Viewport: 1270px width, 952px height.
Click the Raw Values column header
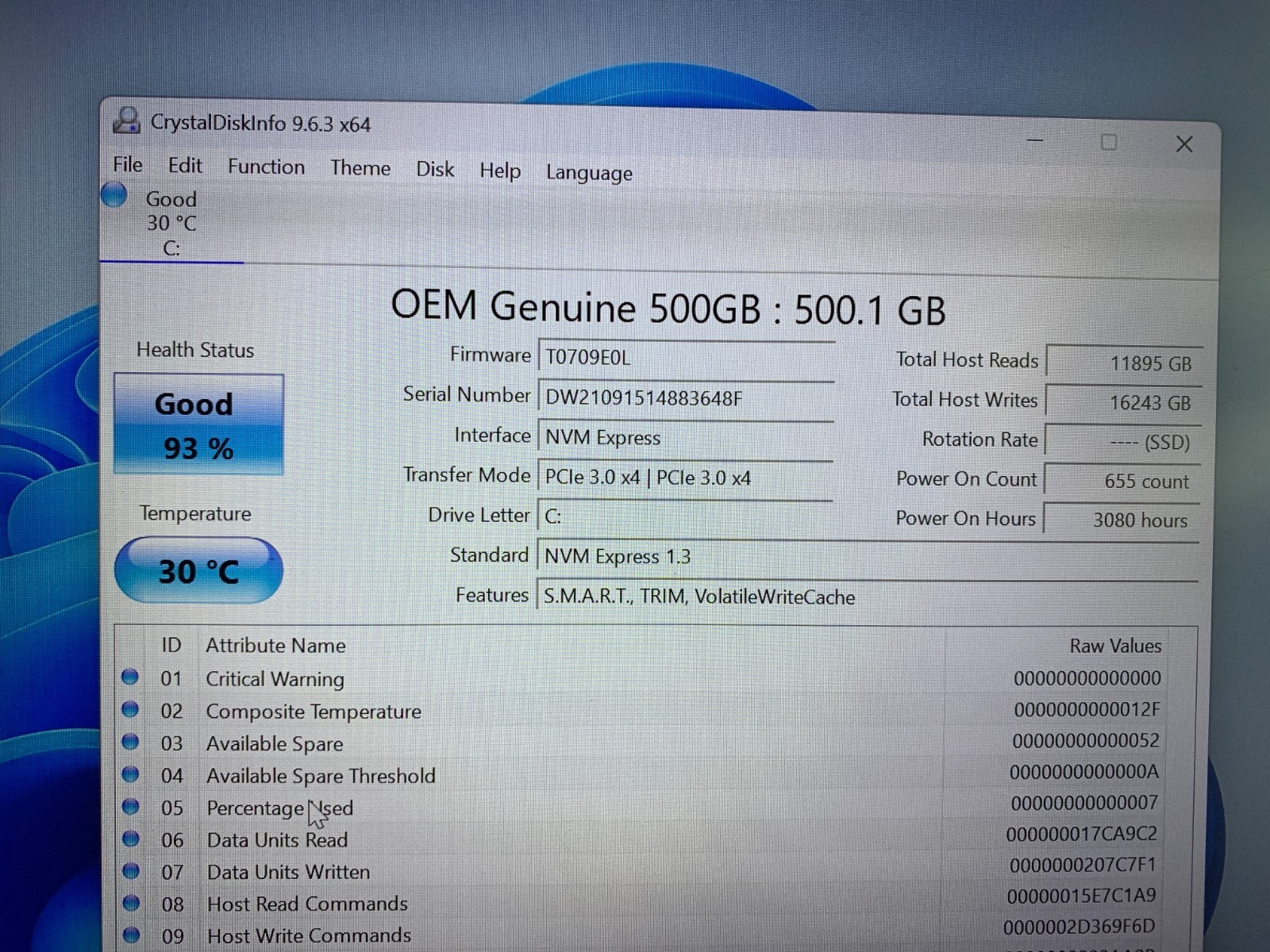click(1115, 646)
